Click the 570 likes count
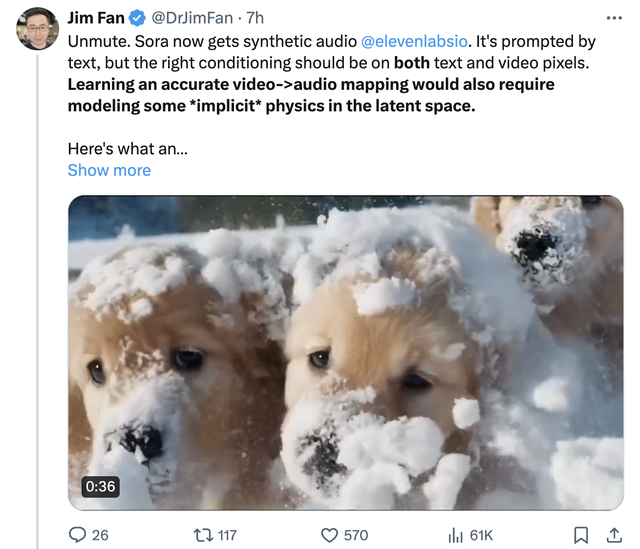The height and width of the screenshot is (549, 640). [x=356, y=535]
